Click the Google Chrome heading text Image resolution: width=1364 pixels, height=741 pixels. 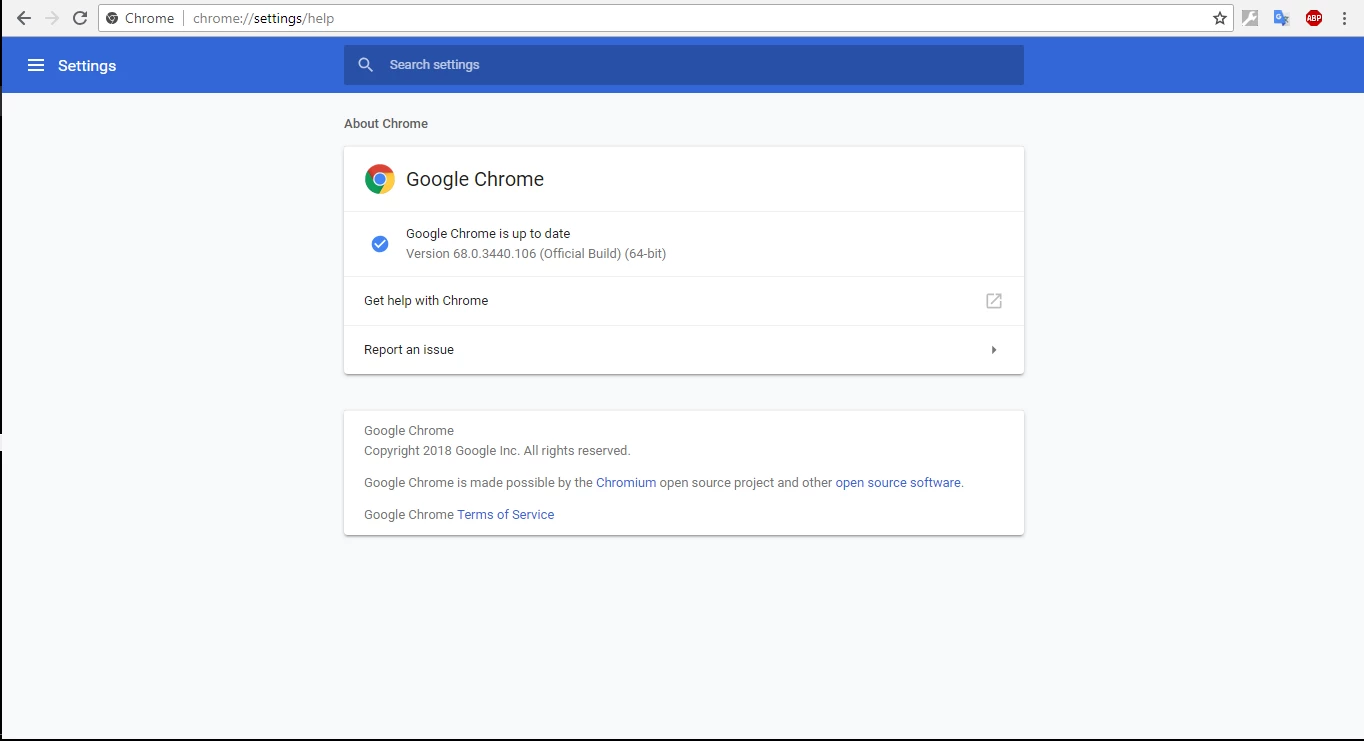475,179
